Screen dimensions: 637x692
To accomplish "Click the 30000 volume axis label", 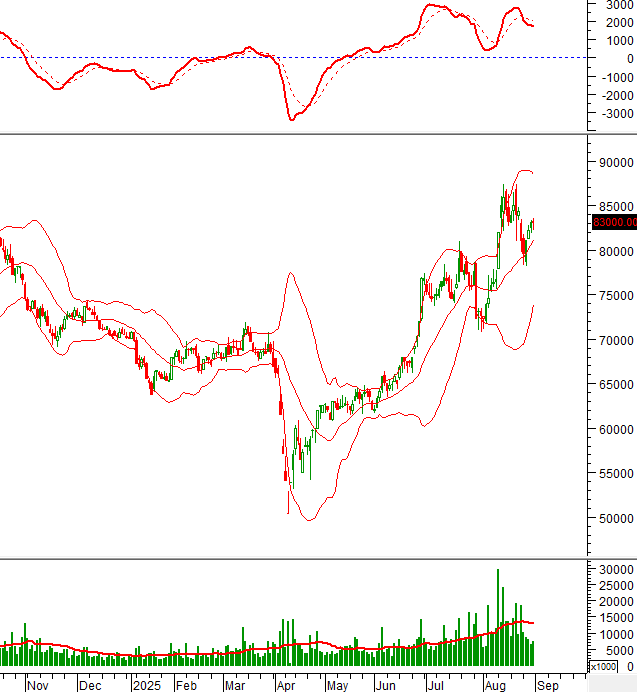I will point(616,570).
